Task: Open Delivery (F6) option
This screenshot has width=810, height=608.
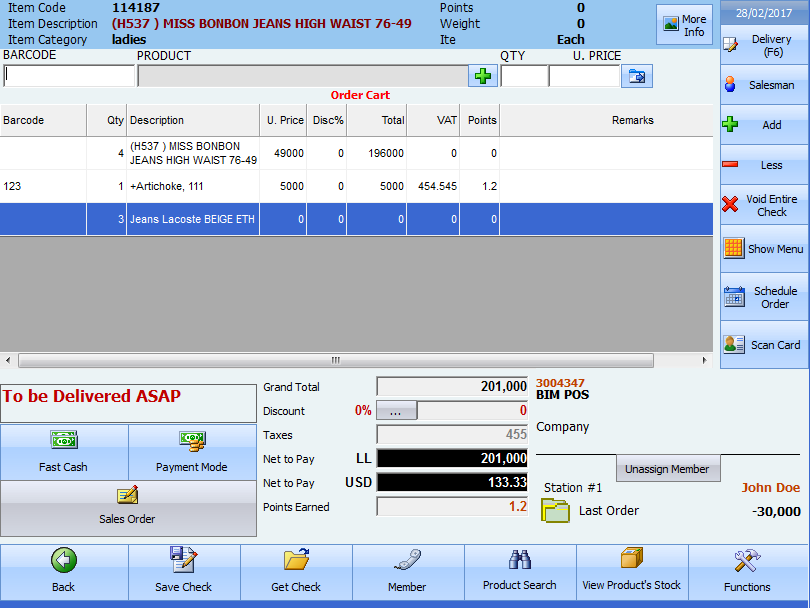Action: pyautogui.click(x=764, y=45)
